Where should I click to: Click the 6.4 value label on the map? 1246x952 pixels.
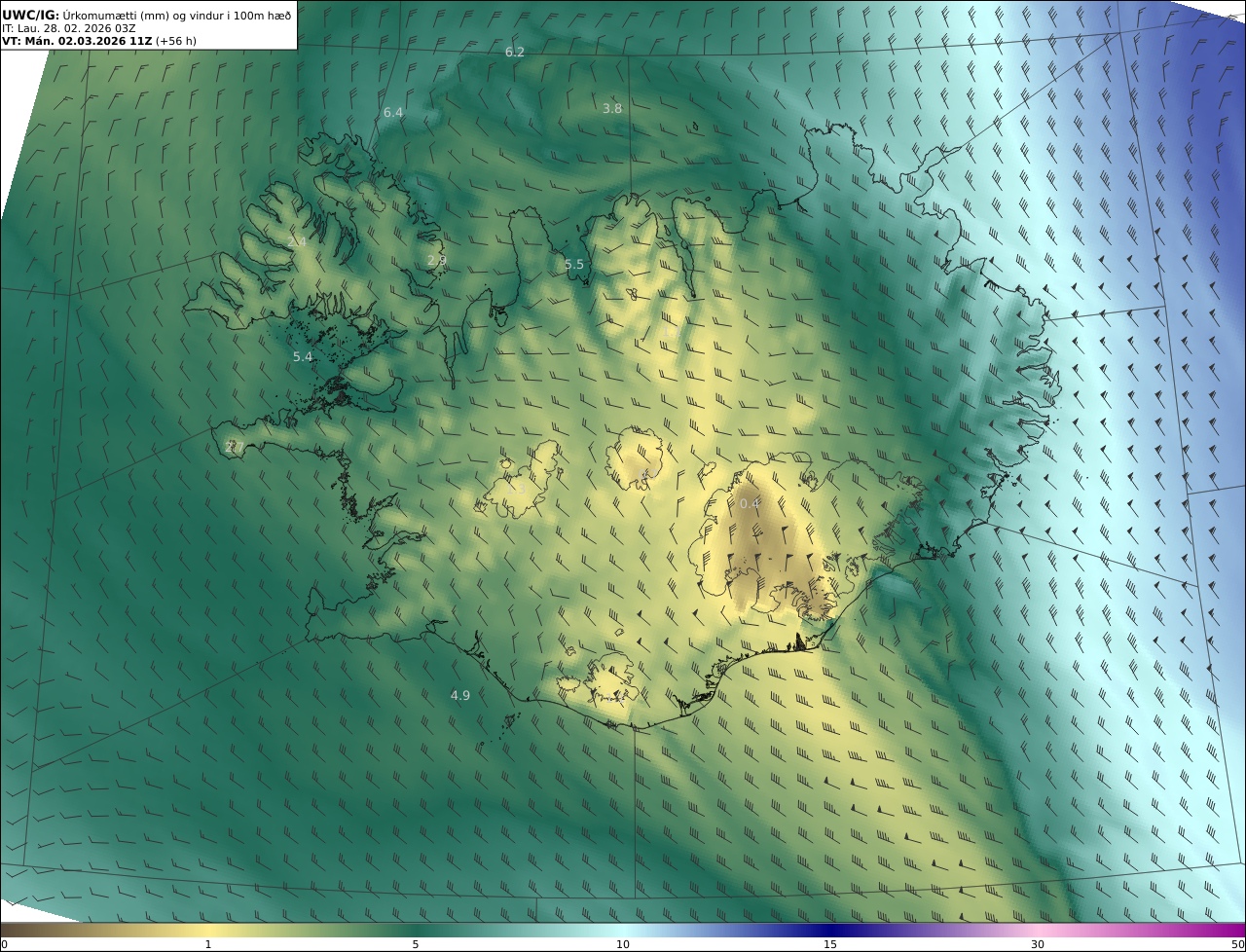tap(393, 113)
